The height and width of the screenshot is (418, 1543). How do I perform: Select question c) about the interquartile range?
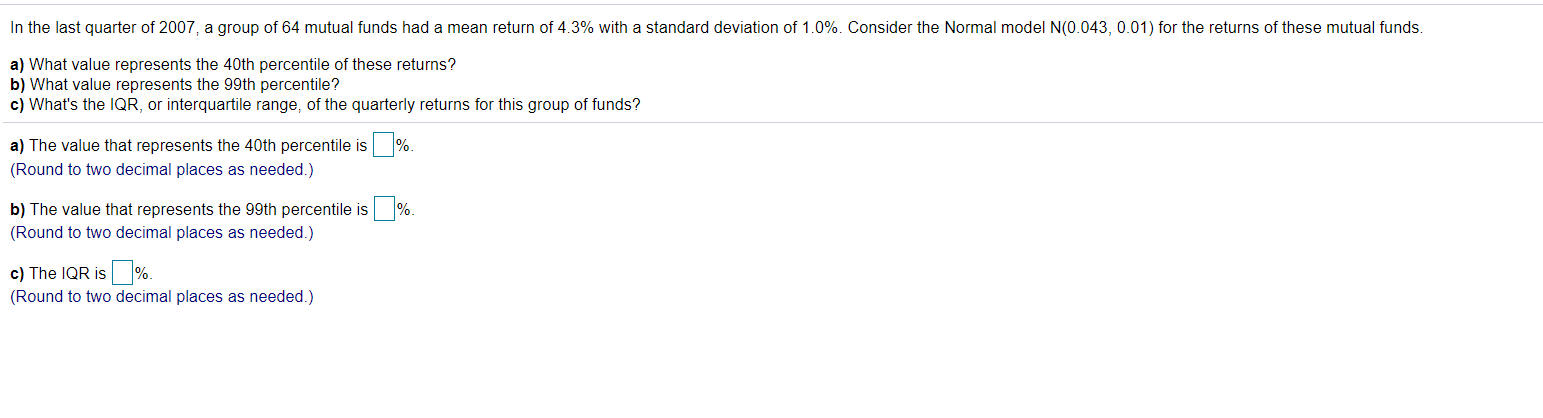pos(325,104)
